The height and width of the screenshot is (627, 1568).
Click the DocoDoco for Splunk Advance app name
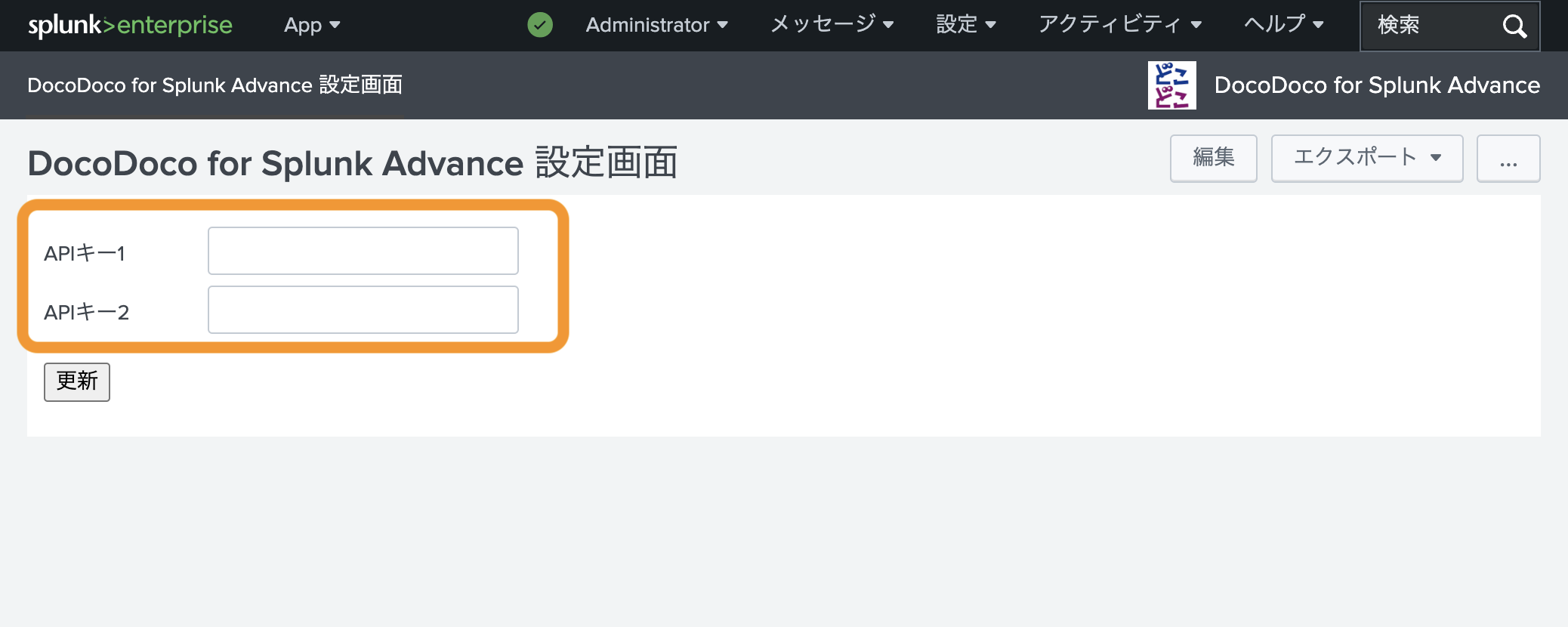pos(1376,85)
